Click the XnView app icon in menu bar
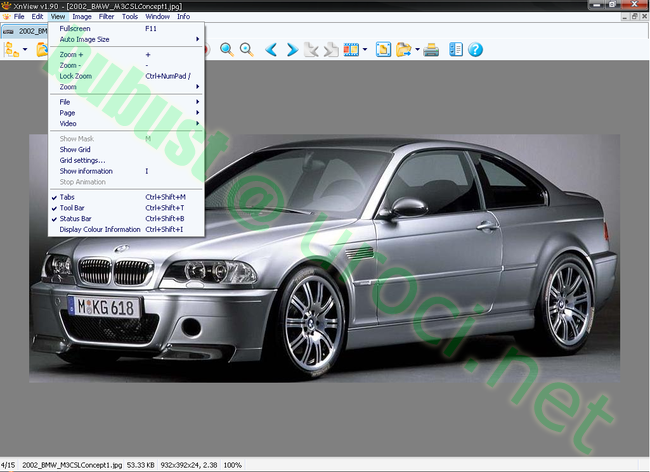Screen dimensions: 650x472 6,17
